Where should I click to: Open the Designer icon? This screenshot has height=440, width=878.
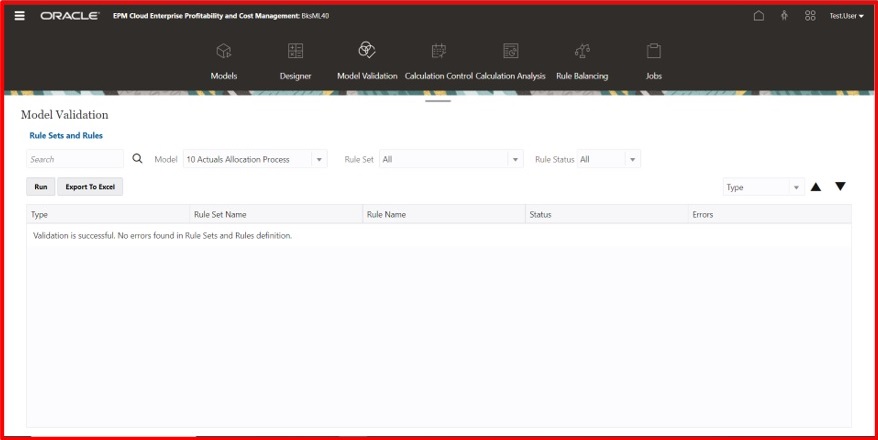point(296,51)
